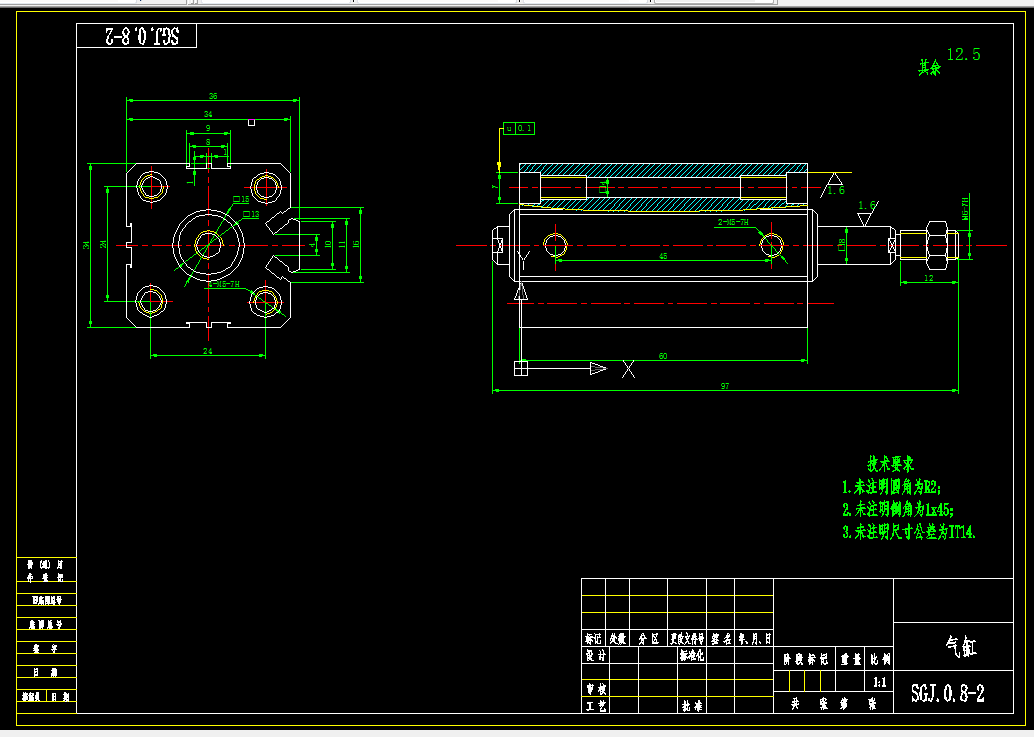This screenshot has width=1034, height=737.
Task: Select the horizontal 34 dimension on the end view
Action: (208, 115)
